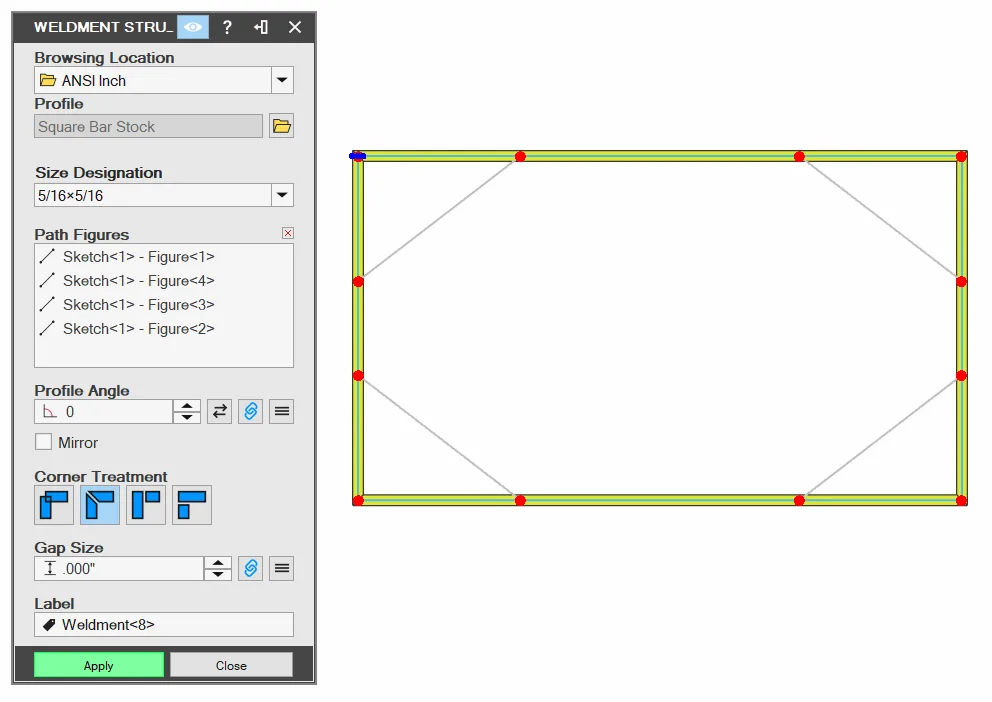
Task: Toggle the Profile Angle link icon
Action: [x=251, y=412]
